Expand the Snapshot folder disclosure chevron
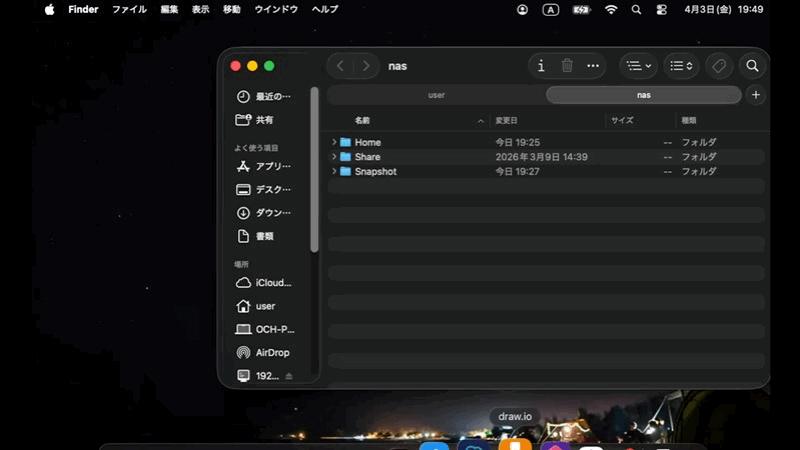This screenshot has height=450, width=800. (334, 171)
